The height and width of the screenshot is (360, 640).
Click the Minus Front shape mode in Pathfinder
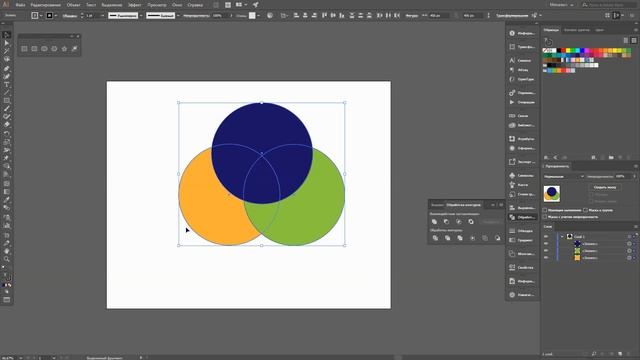coord(447,222)
